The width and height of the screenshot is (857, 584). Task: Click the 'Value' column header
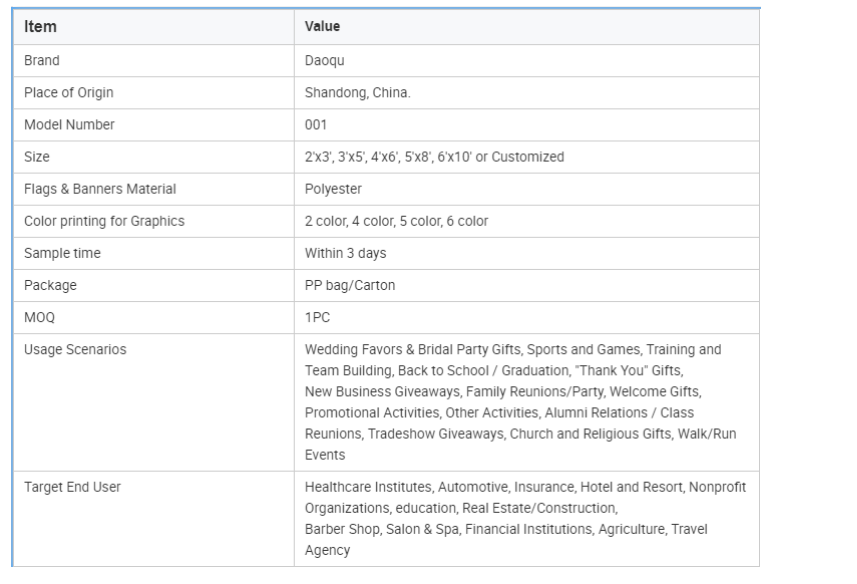pos(322,27)
